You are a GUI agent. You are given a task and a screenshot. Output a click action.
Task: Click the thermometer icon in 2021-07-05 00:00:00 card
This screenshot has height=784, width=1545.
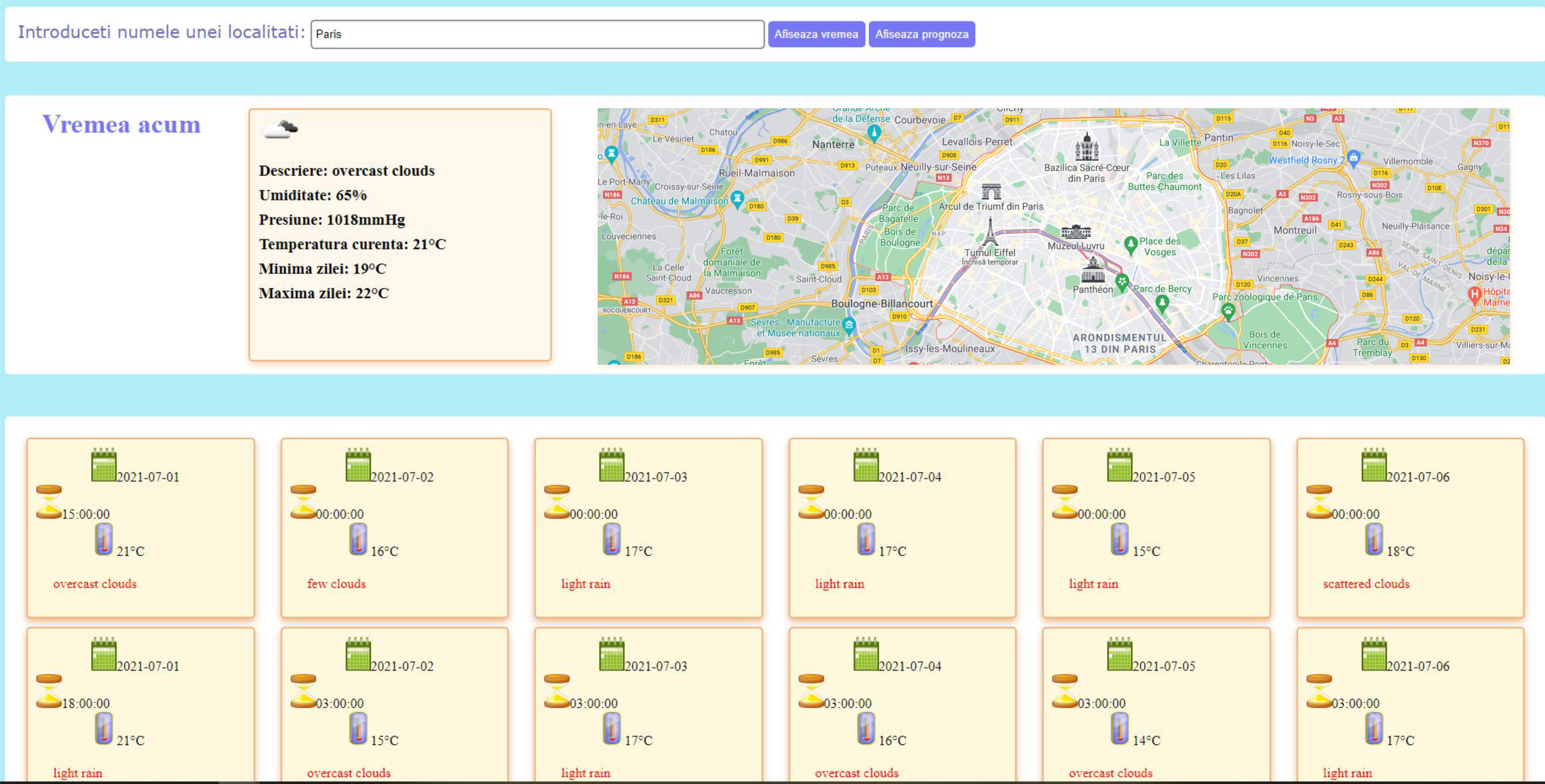[1120, 539]
